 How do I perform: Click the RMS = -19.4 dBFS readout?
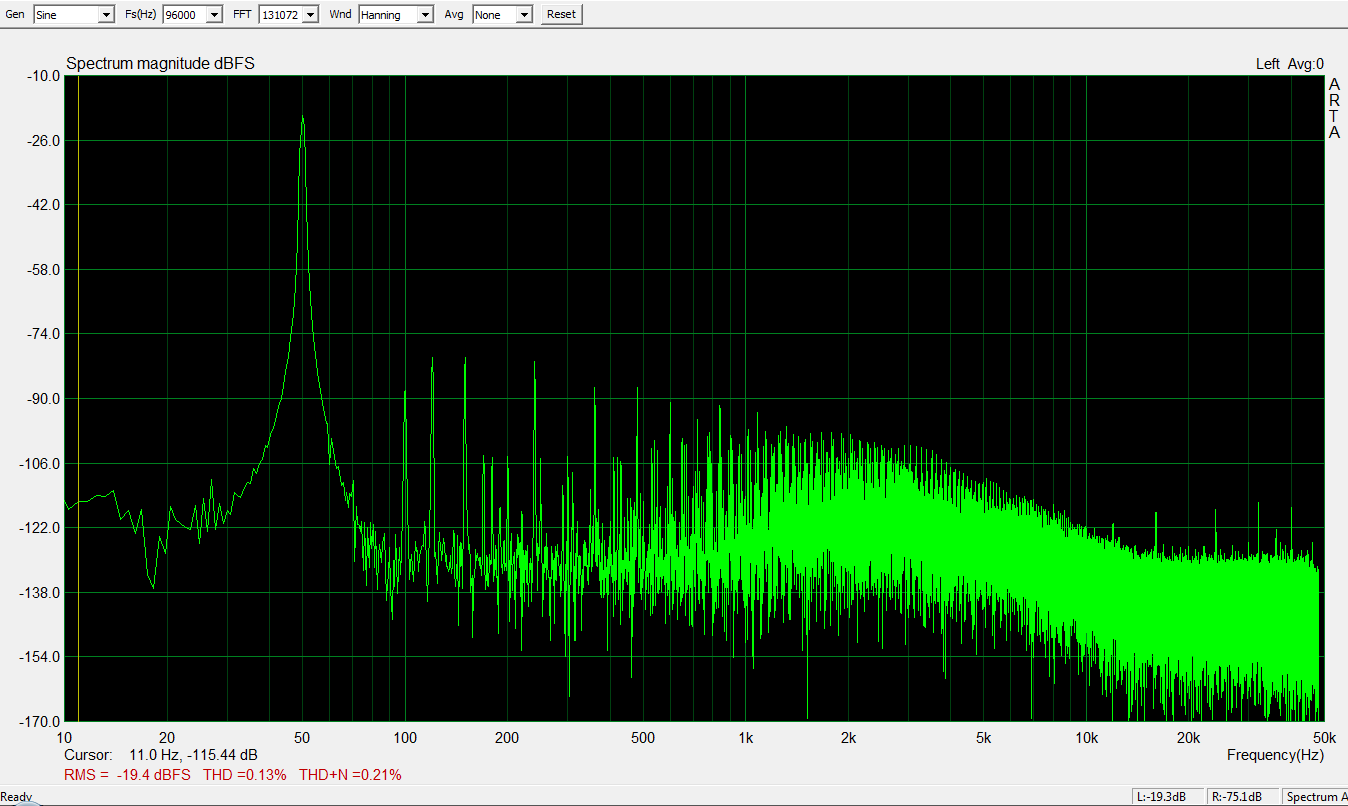(128, 775)
